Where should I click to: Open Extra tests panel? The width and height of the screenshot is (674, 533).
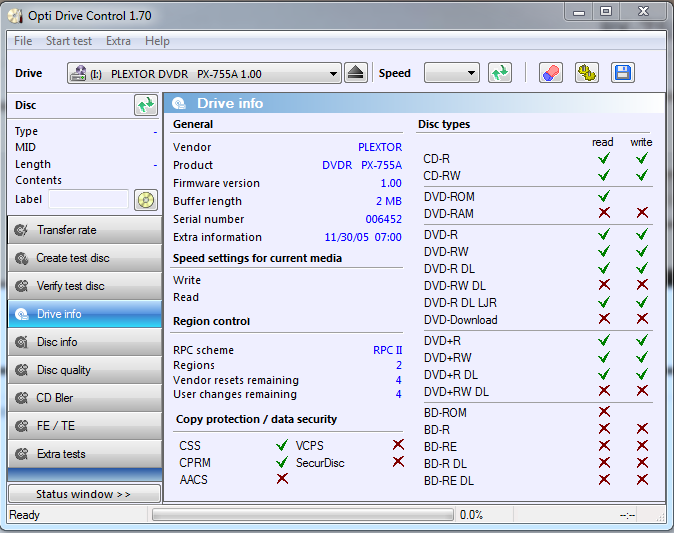[x=85, y=453]
